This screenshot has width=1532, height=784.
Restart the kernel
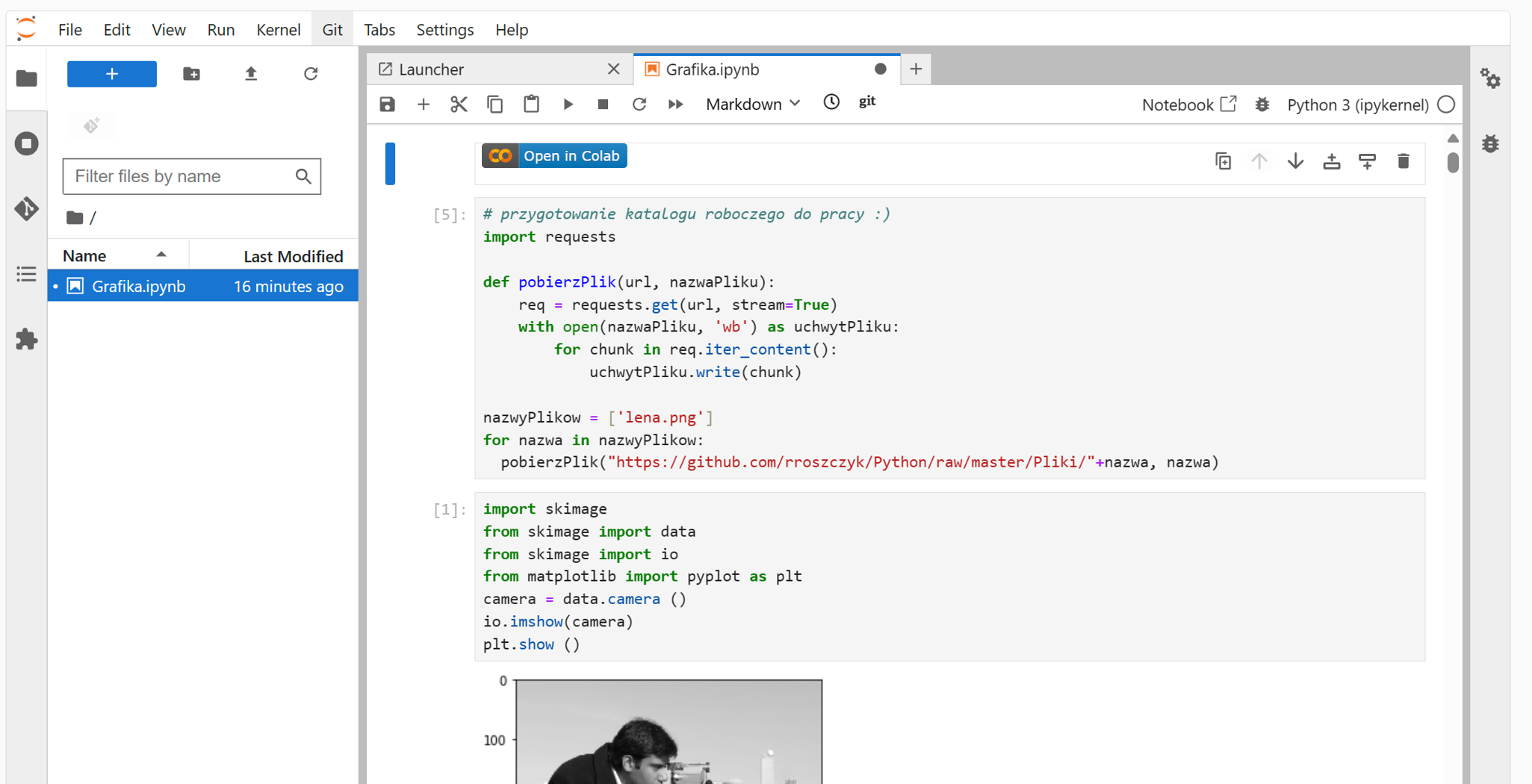click(x=639, y=105)
